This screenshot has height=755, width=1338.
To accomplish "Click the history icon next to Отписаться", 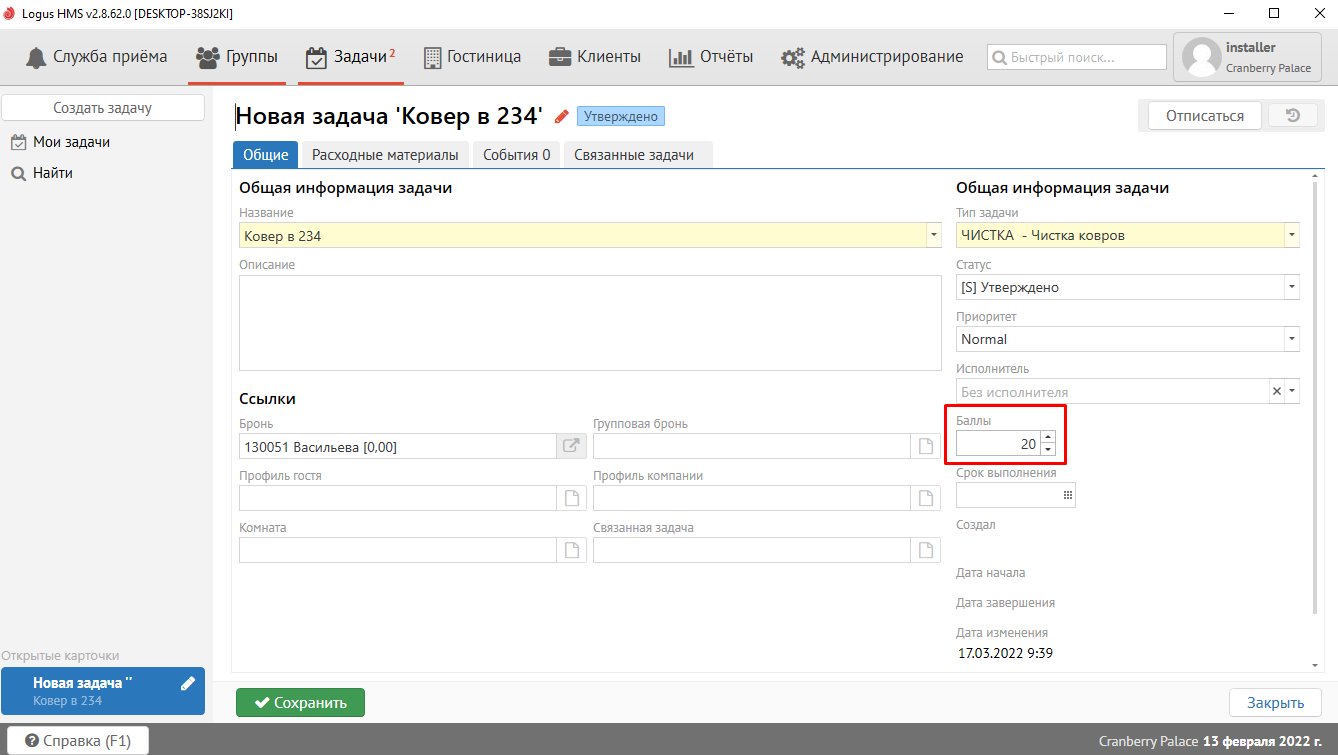I will pyautogui.click(x=1292, y=116).
